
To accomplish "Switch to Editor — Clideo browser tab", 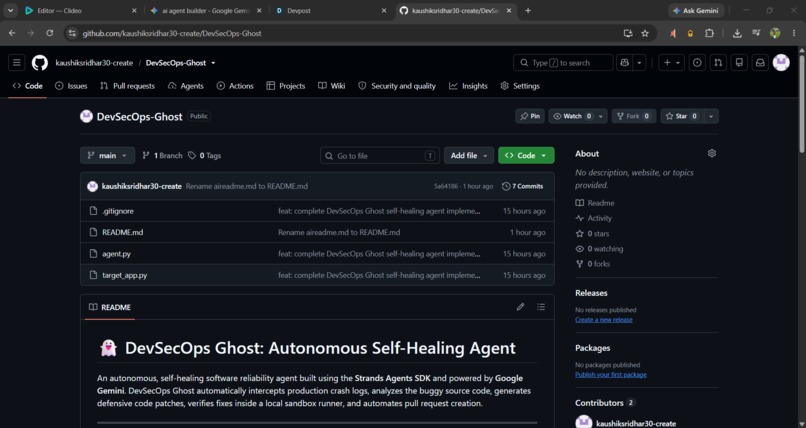I will (80, 10).
